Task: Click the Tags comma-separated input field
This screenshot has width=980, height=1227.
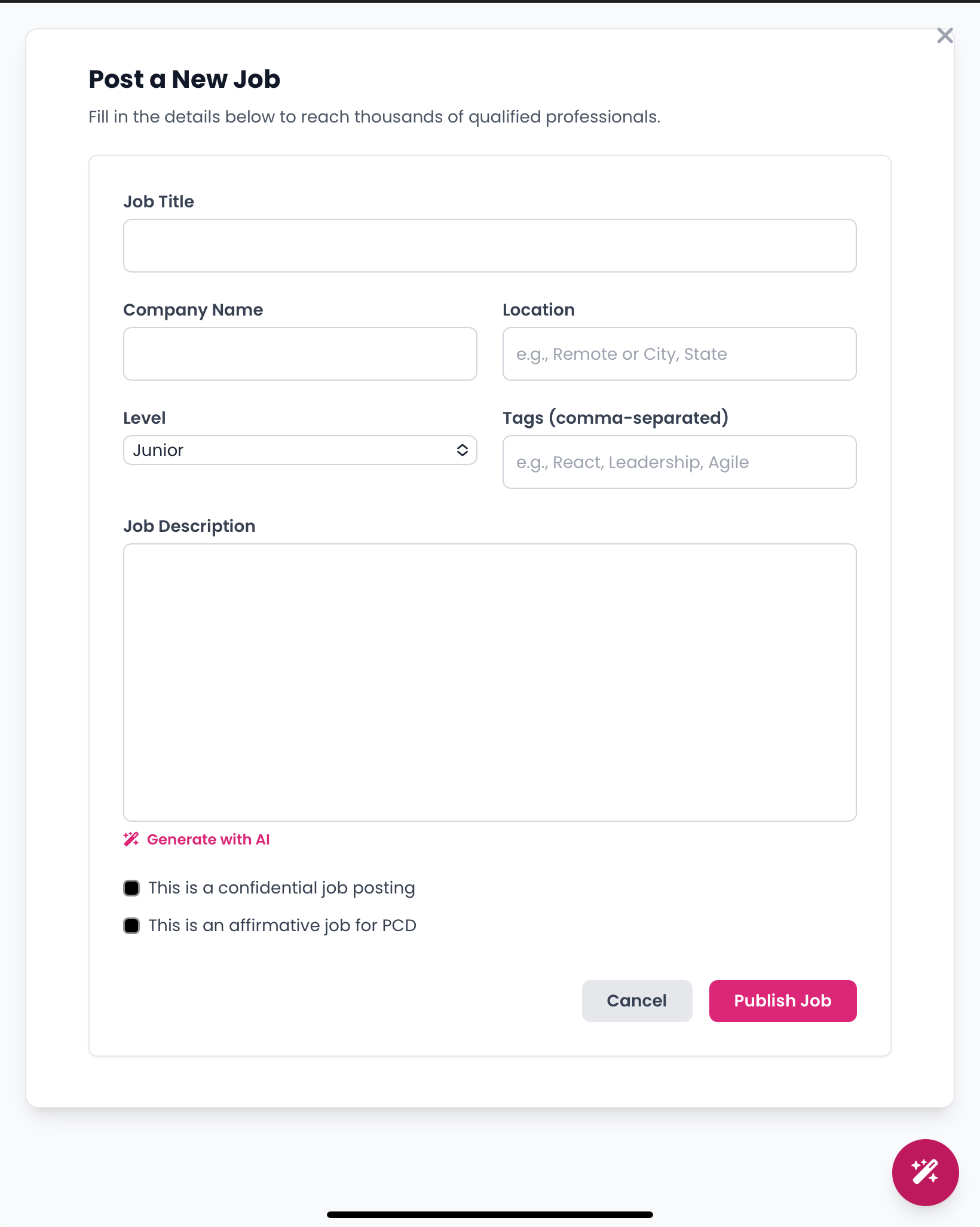Action: coord(679,462)
